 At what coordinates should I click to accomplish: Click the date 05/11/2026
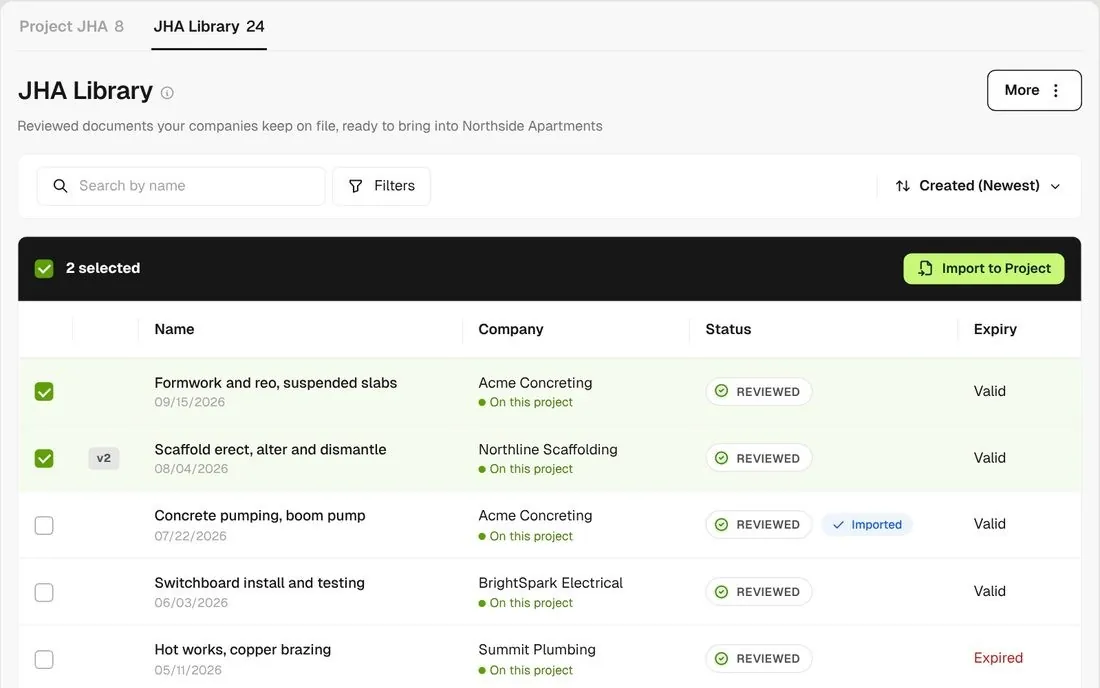tap(188, 670)
